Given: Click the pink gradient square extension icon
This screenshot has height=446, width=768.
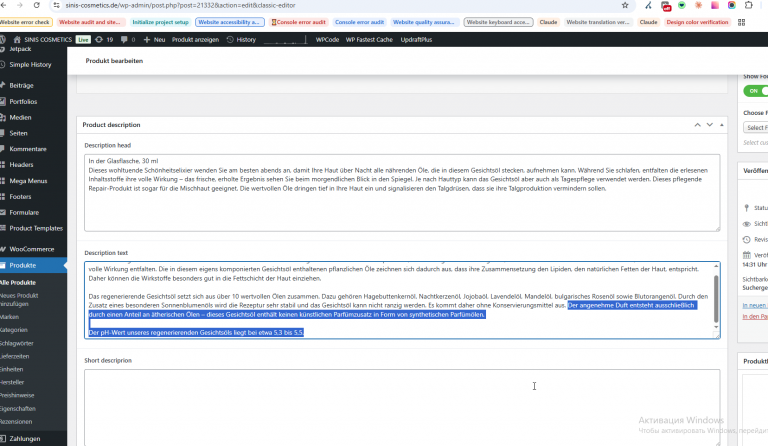Looking at the screenshot, I should click(x=715, y=5).
